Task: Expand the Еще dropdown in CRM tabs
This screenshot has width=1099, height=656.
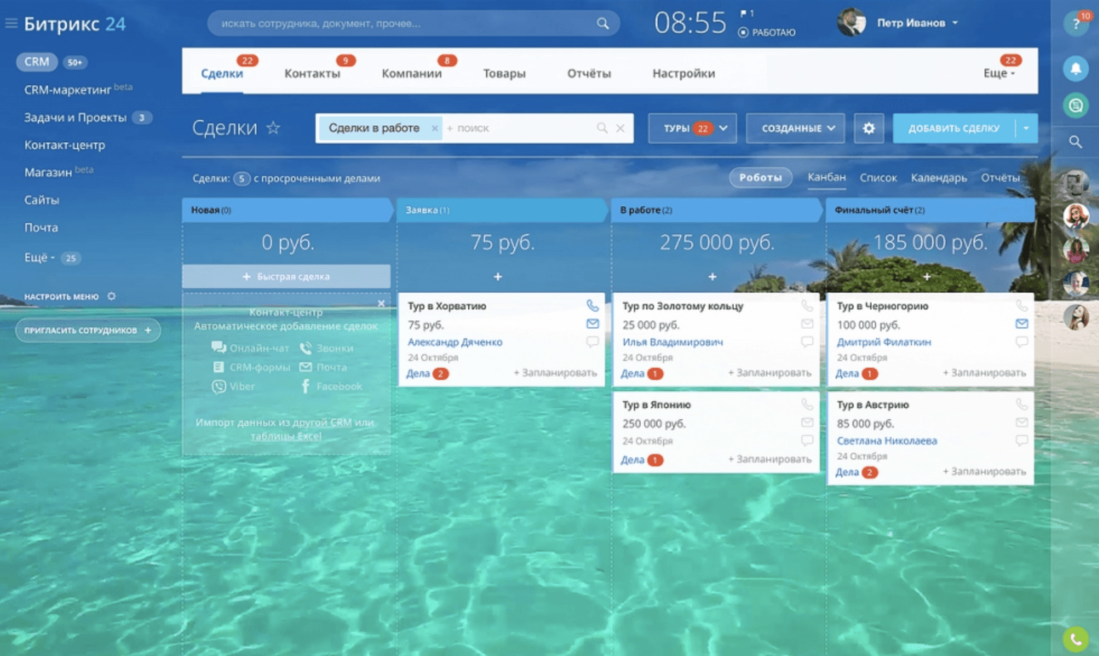Action: tap(999, 73)
